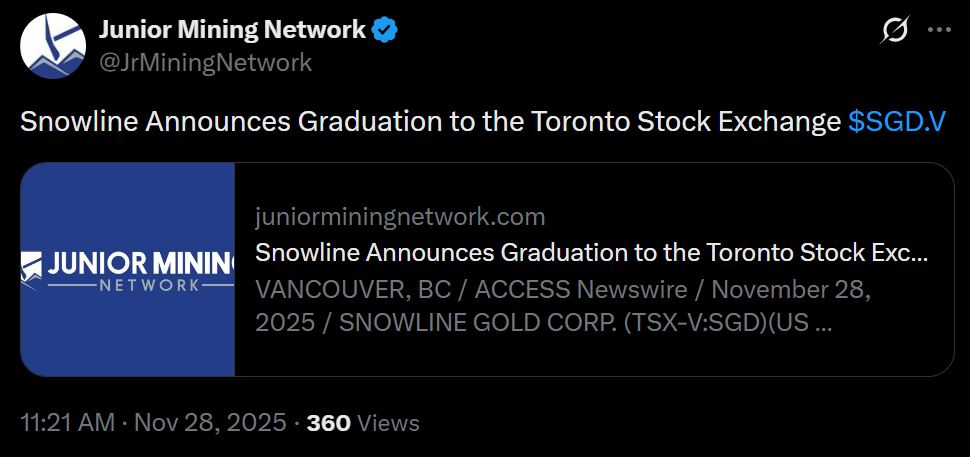Click the blue verified checkmark badge
This screenshot has width=970, height=457.
(385, 30)
